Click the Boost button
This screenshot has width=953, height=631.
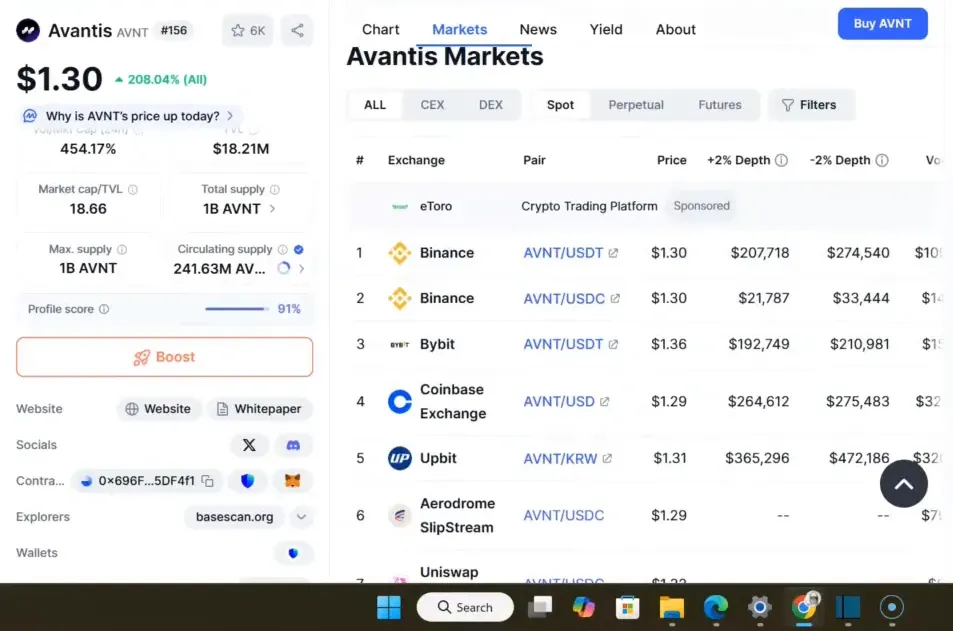[x=165, y=357]
